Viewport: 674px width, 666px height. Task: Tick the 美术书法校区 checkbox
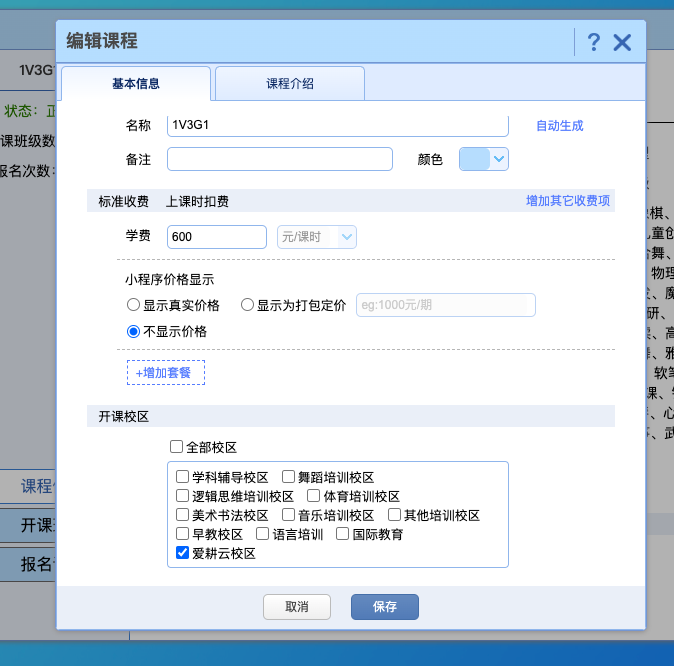[x=182, y=515]
